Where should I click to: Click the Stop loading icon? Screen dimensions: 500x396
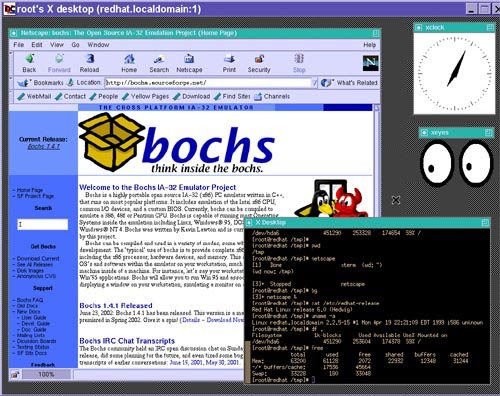pos(299,63)
